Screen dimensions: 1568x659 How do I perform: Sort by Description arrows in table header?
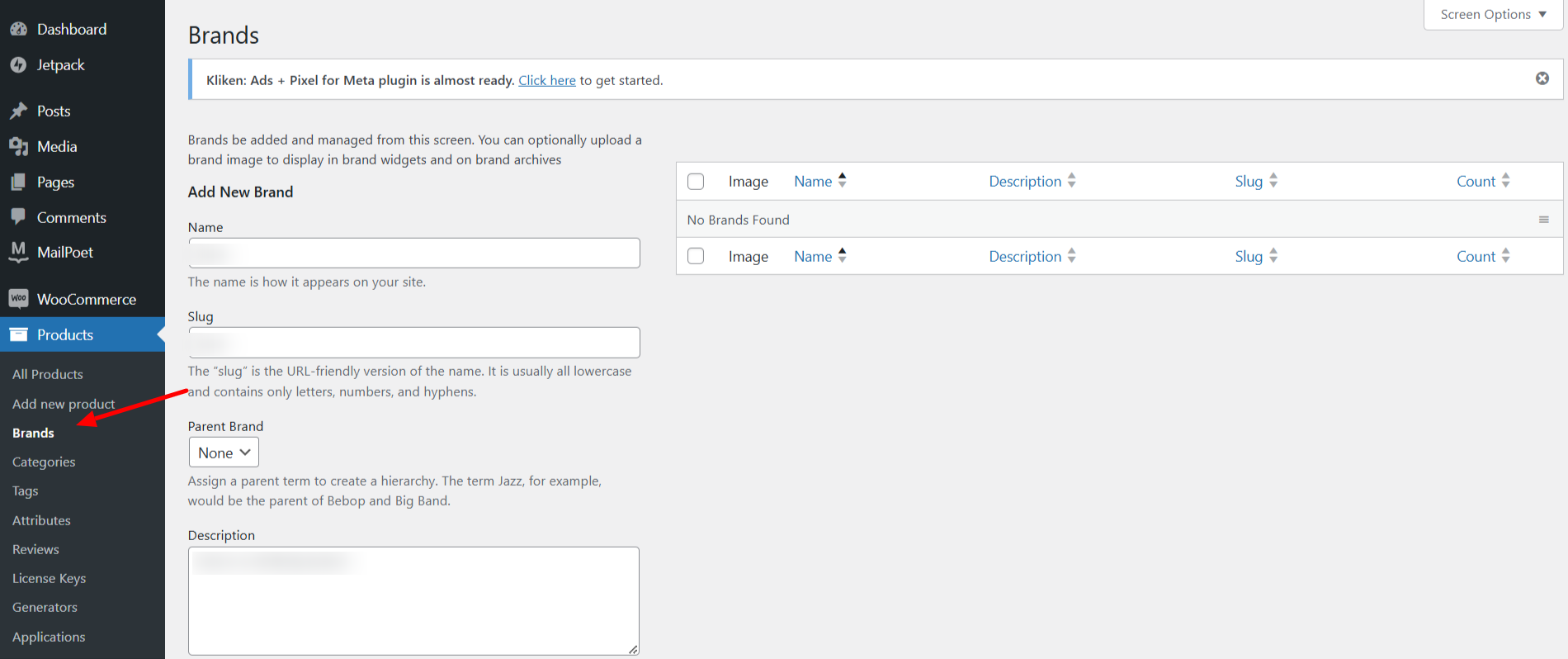[x=1071, y=180]
